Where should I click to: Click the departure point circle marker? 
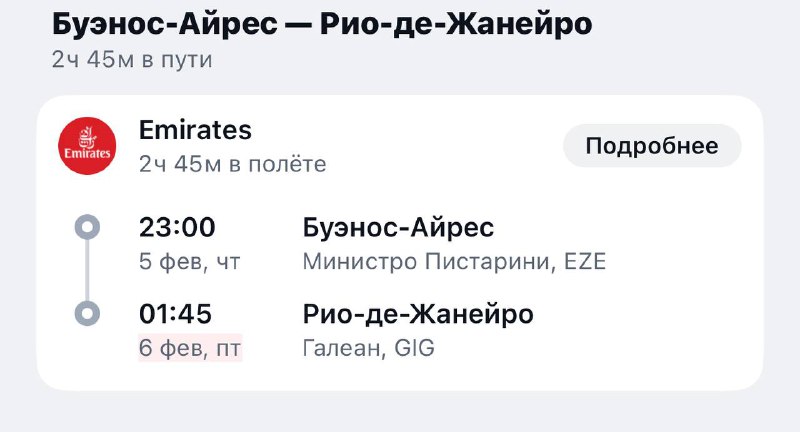[x=88, y=228]
